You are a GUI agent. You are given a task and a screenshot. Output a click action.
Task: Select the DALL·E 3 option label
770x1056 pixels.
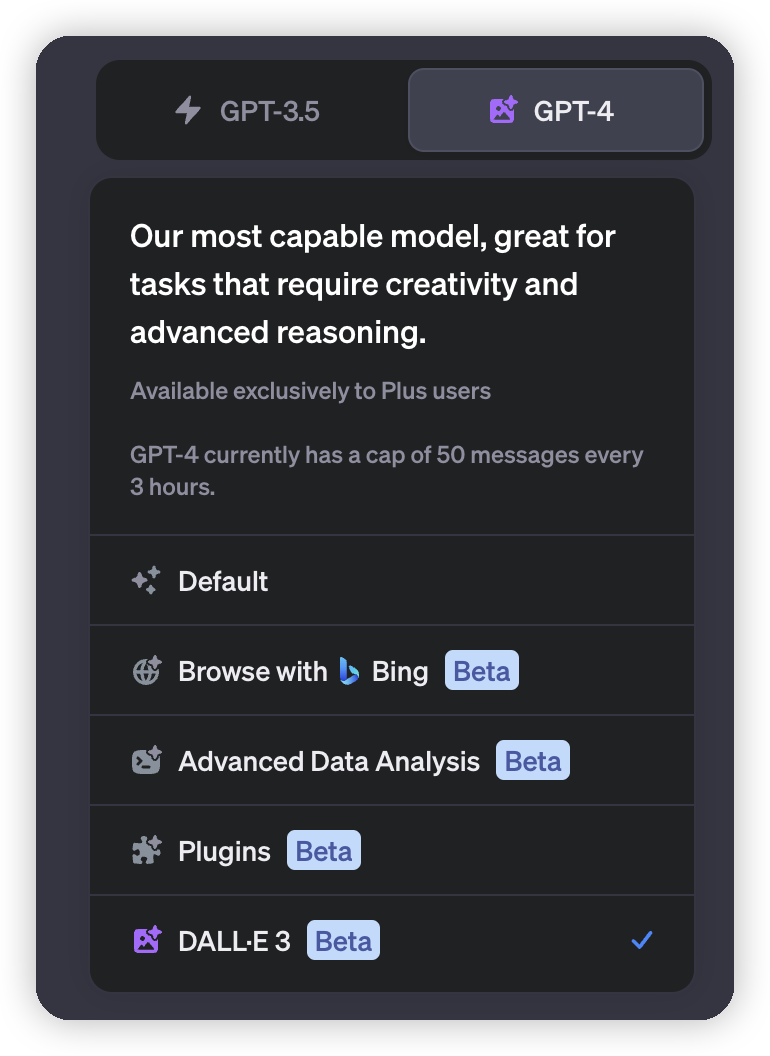coord(234,941)
